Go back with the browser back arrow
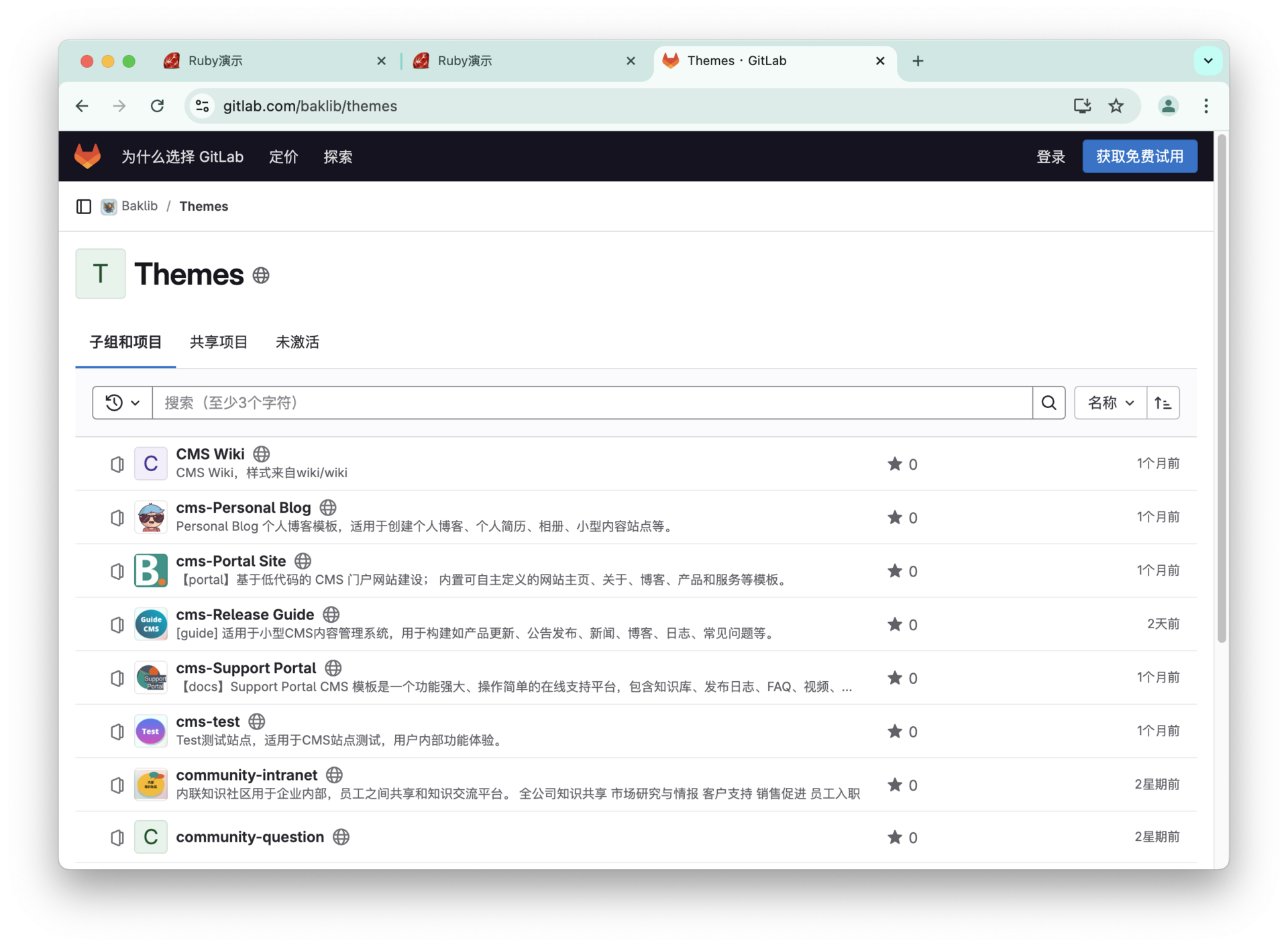 (82, 106)
